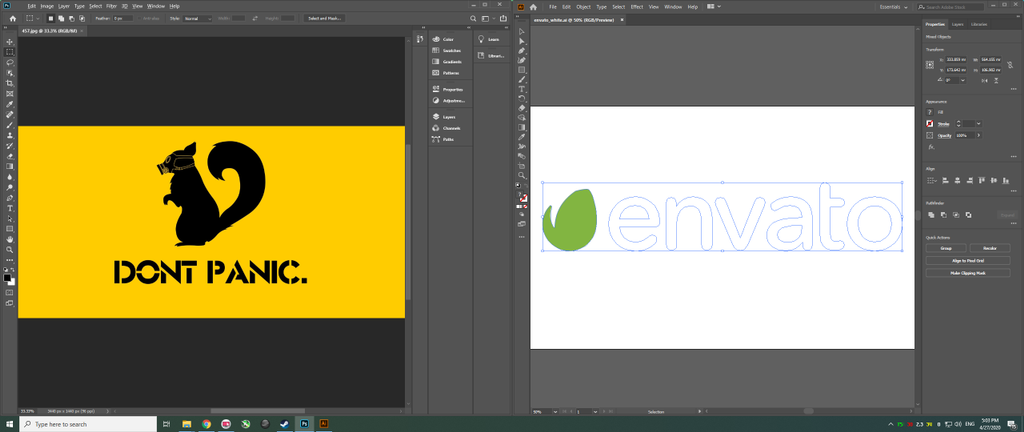1024x432 pixels.
Task: Open the Stroke weight dropdown arrow
Action: click(978, 123)
